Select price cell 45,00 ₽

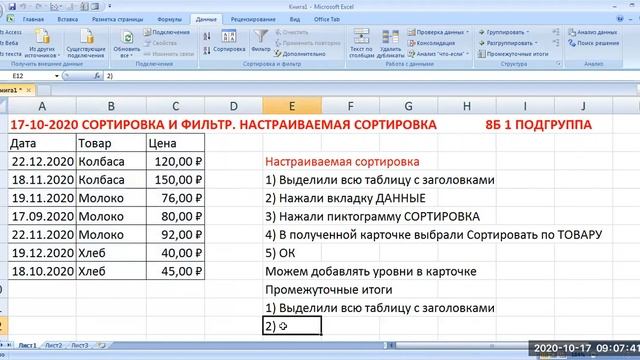tap(176, 271)
